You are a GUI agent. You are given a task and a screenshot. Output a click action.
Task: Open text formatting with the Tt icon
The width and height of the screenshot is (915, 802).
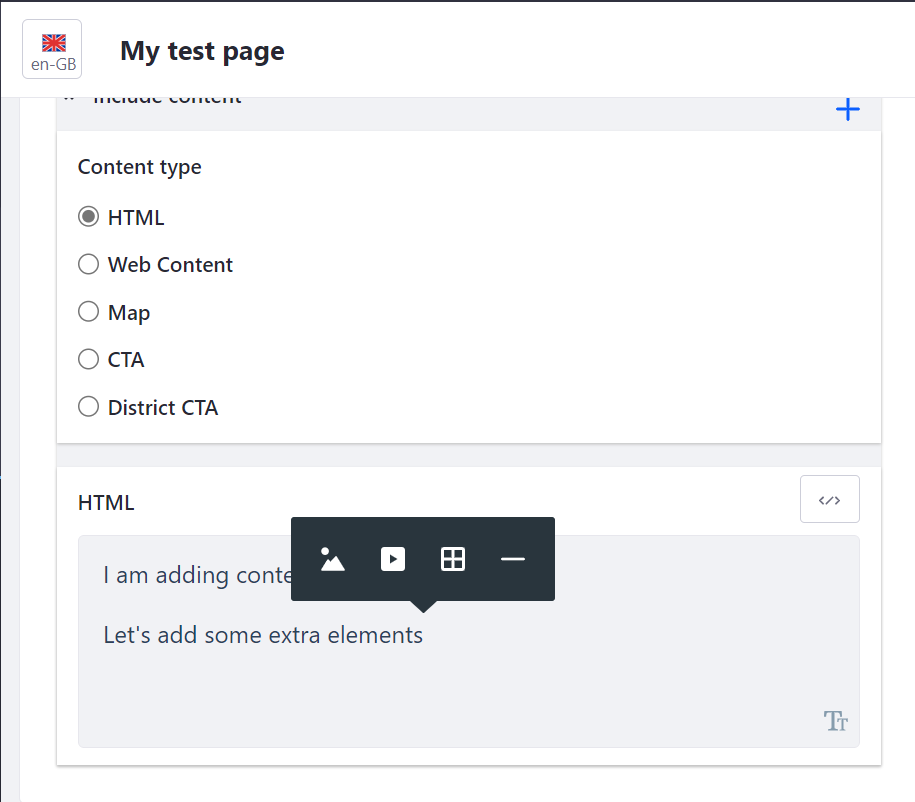point(836,720)
